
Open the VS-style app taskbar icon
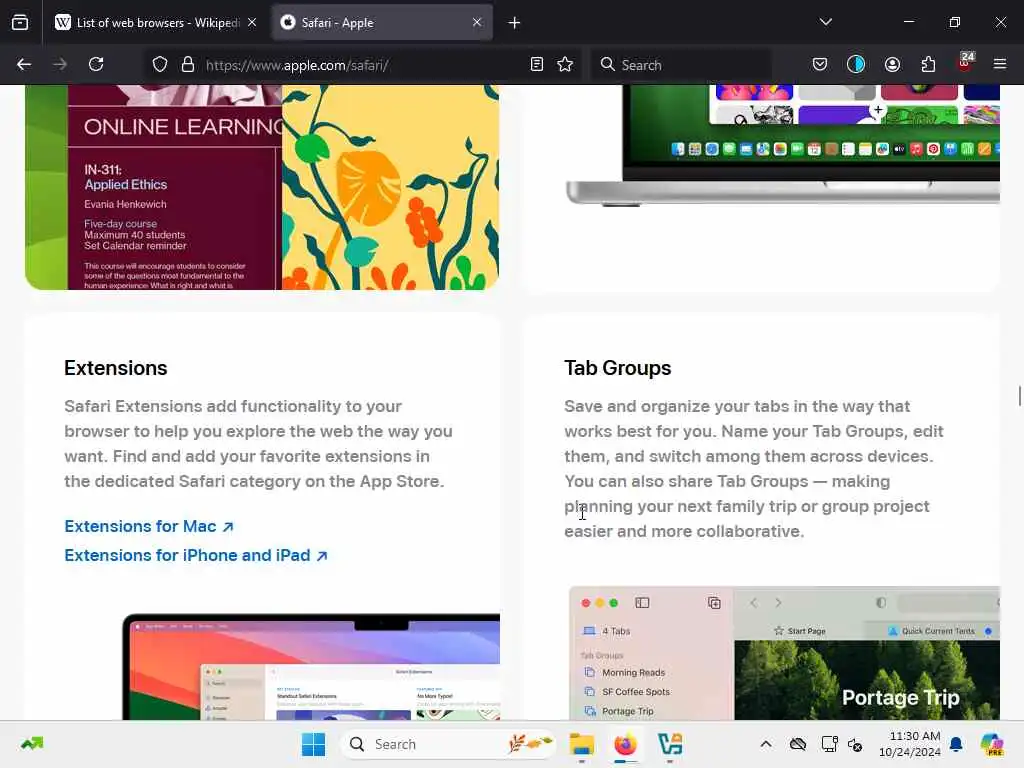670,744
